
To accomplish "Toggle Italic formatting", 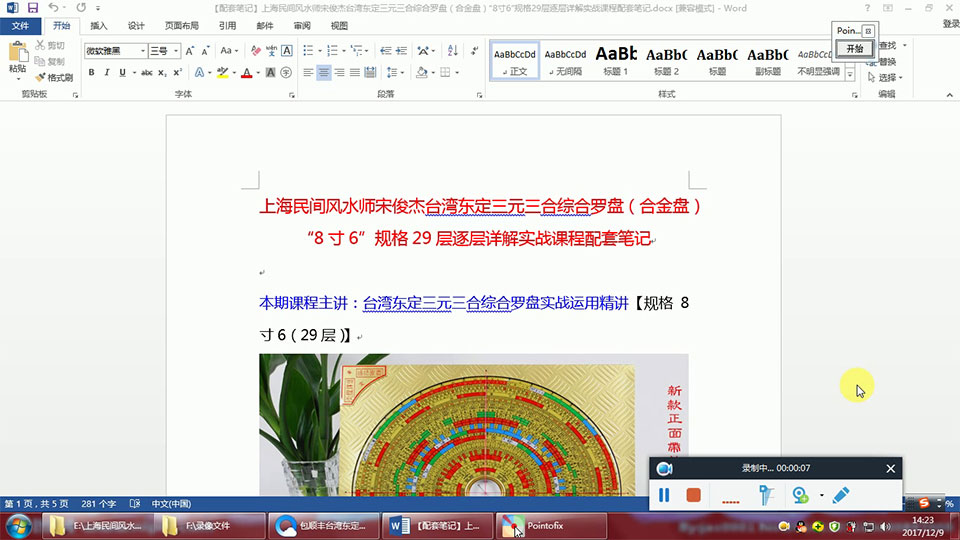I will [107, 73].
